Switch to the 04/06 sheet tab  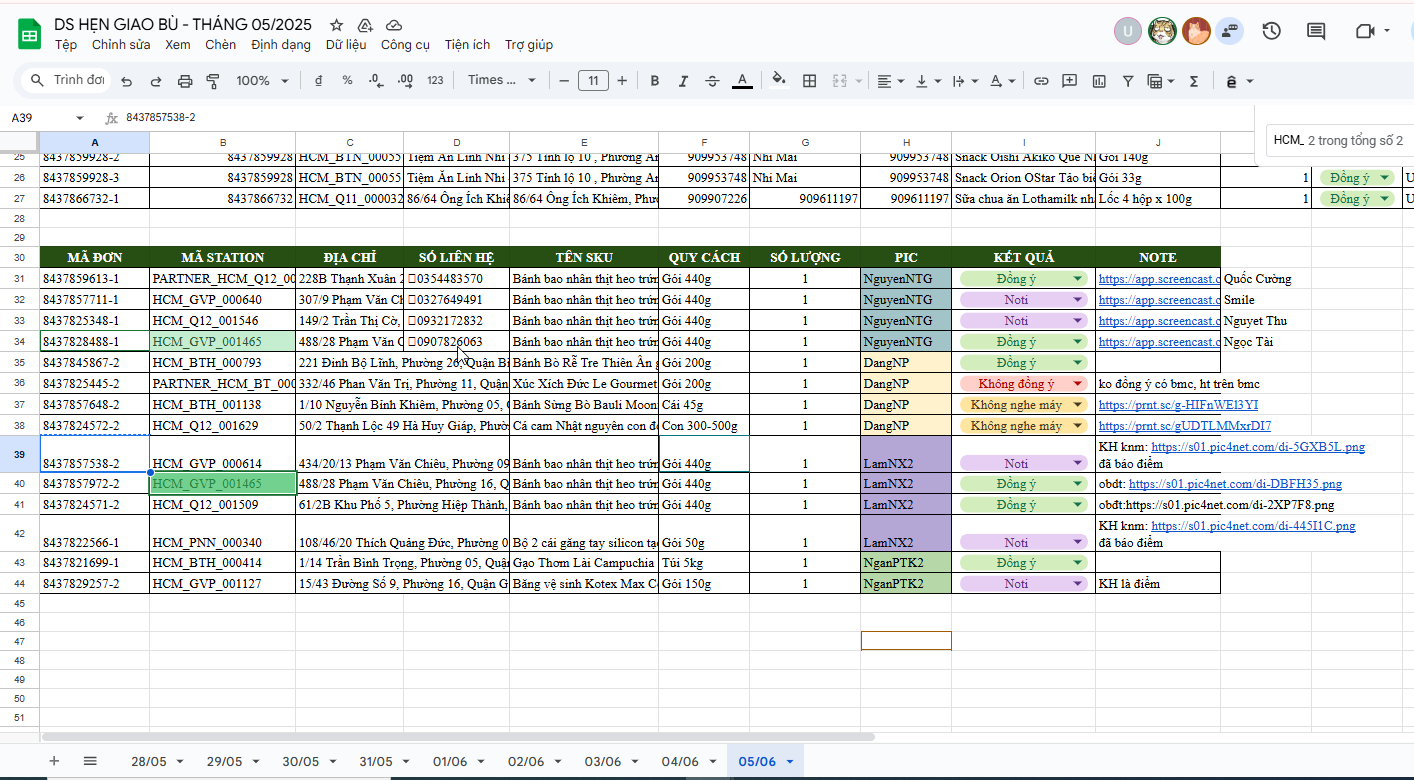point(687,761)
